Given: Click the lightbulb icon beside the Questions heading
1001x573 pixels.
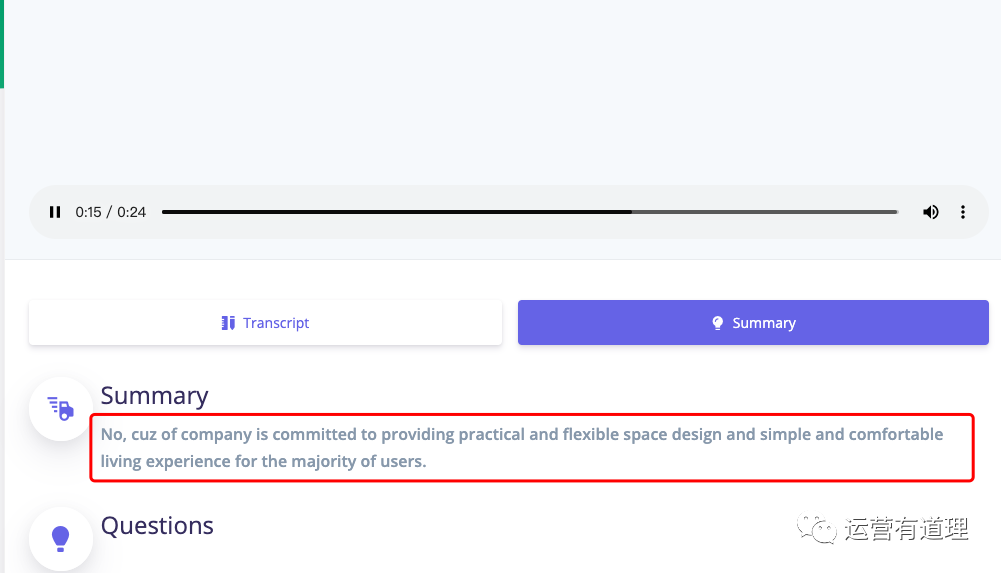Looking at the screenshot, I should pos(61,538).
